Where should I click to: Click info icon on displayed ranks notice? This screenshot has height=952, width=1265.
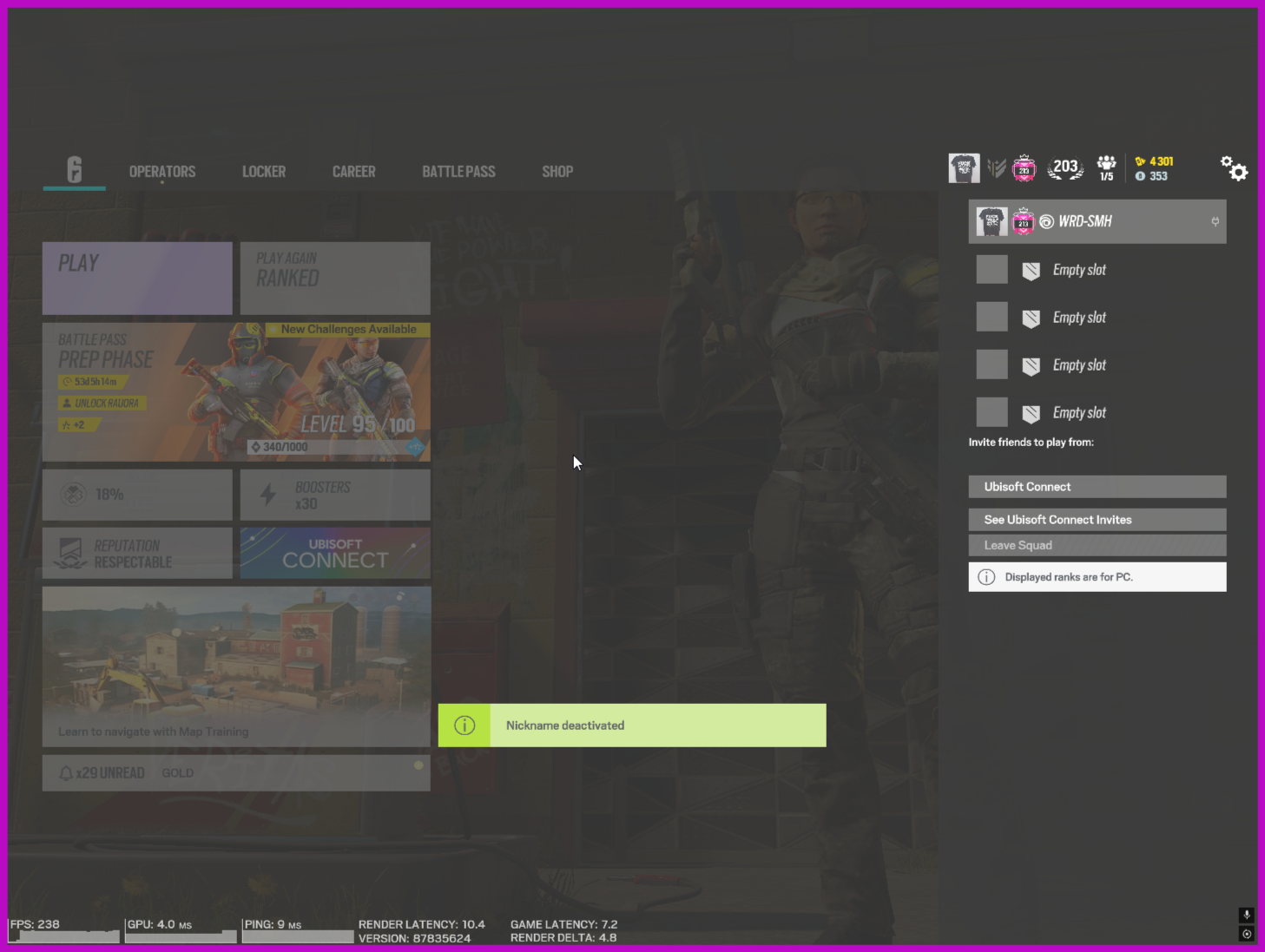click(986, 577)
